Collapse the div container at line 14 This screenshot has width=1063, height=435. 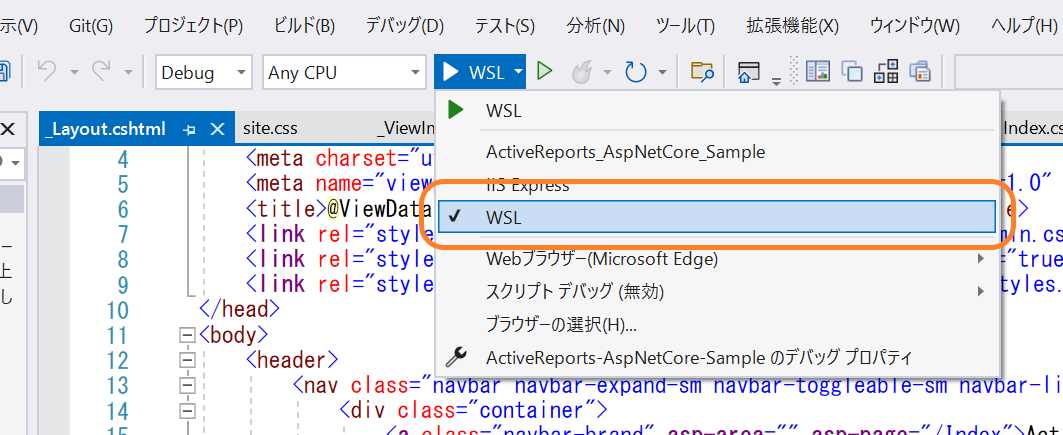(186, 410)
